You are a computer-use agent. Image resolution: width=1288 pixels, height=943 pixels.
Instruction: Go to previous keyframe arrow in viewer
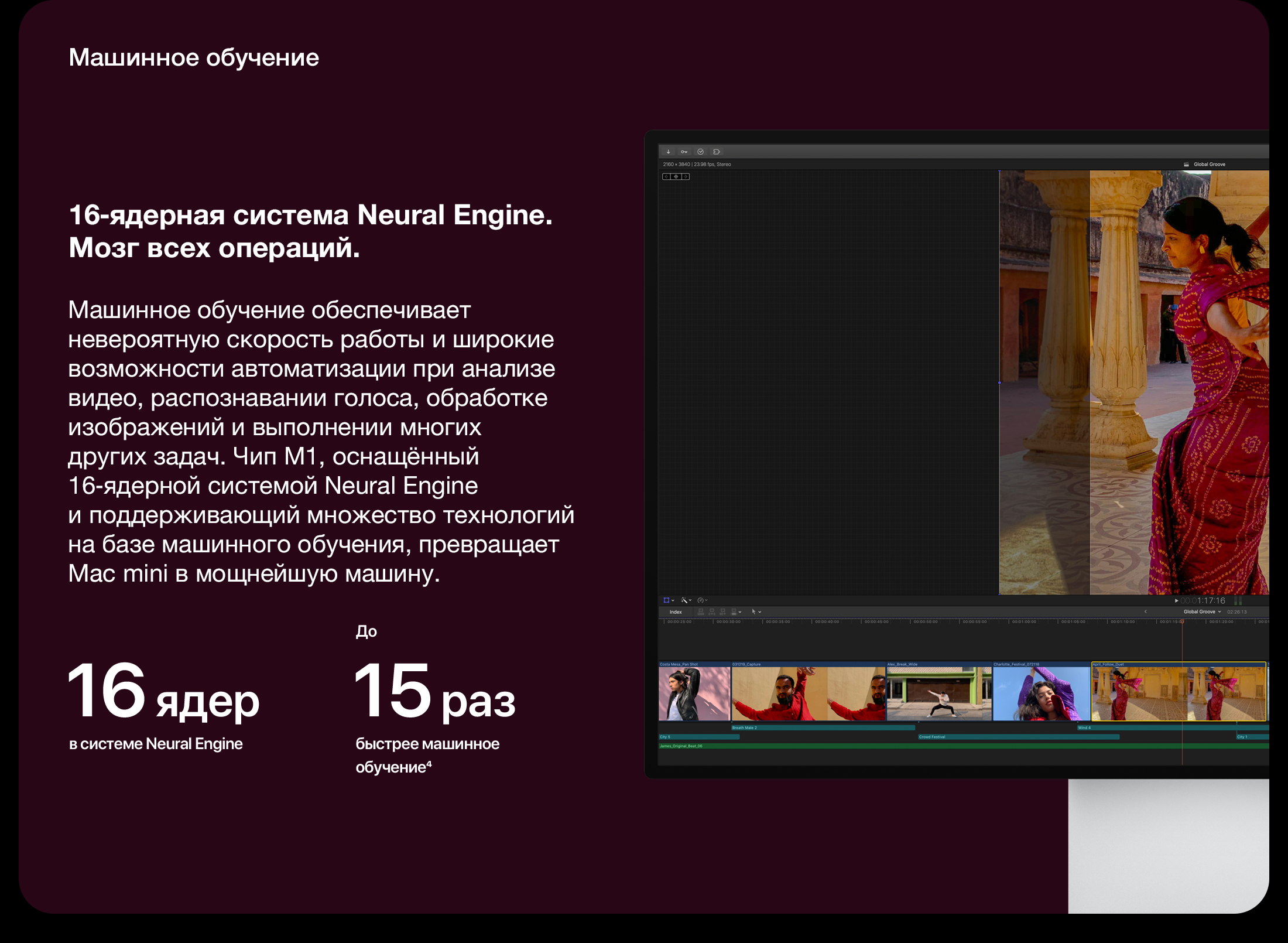tap(666, 176)
